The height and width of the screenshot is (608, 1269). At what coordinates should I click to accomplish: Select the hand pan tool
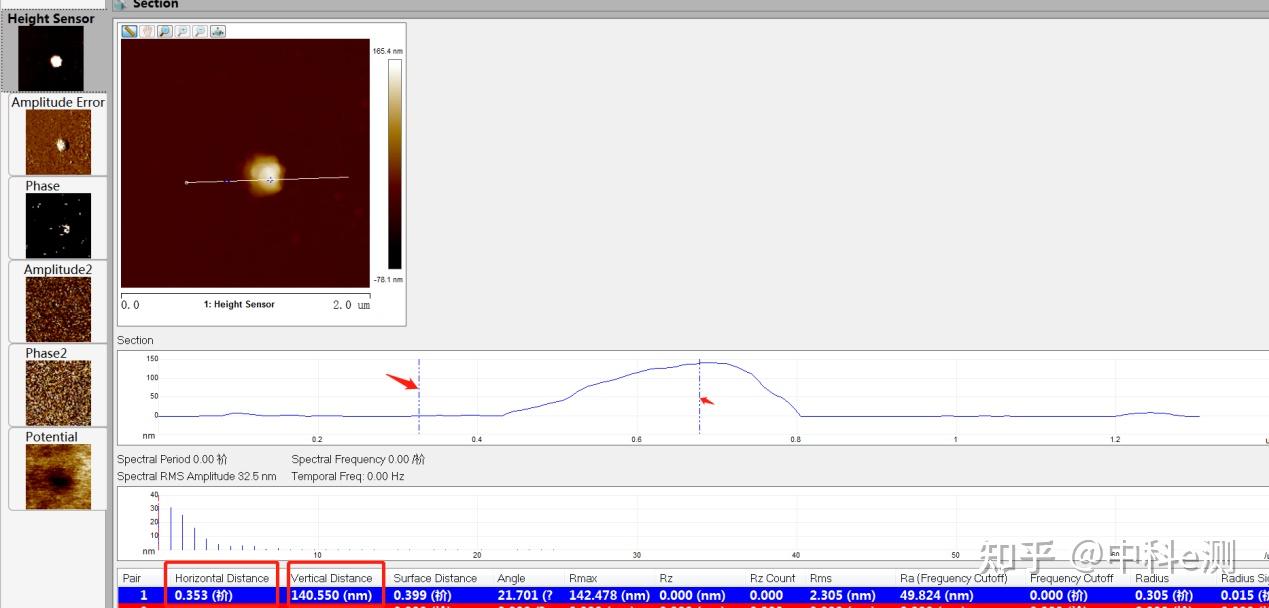coord(147,31)
